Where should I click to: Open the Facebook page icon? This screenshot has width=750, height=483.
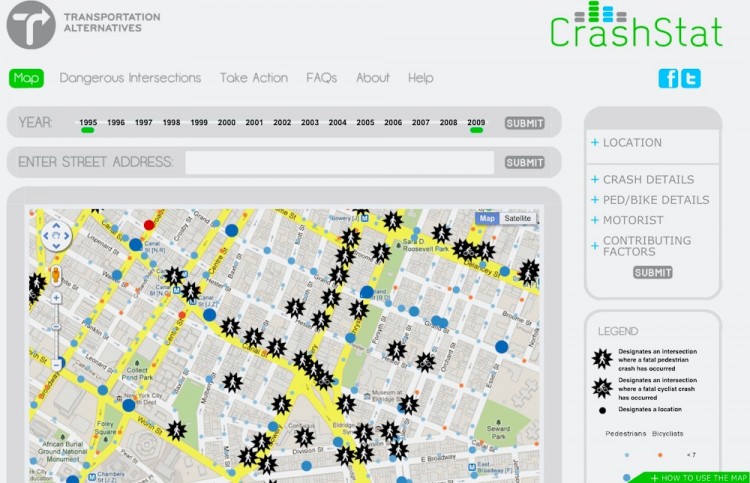pos(668,79)
